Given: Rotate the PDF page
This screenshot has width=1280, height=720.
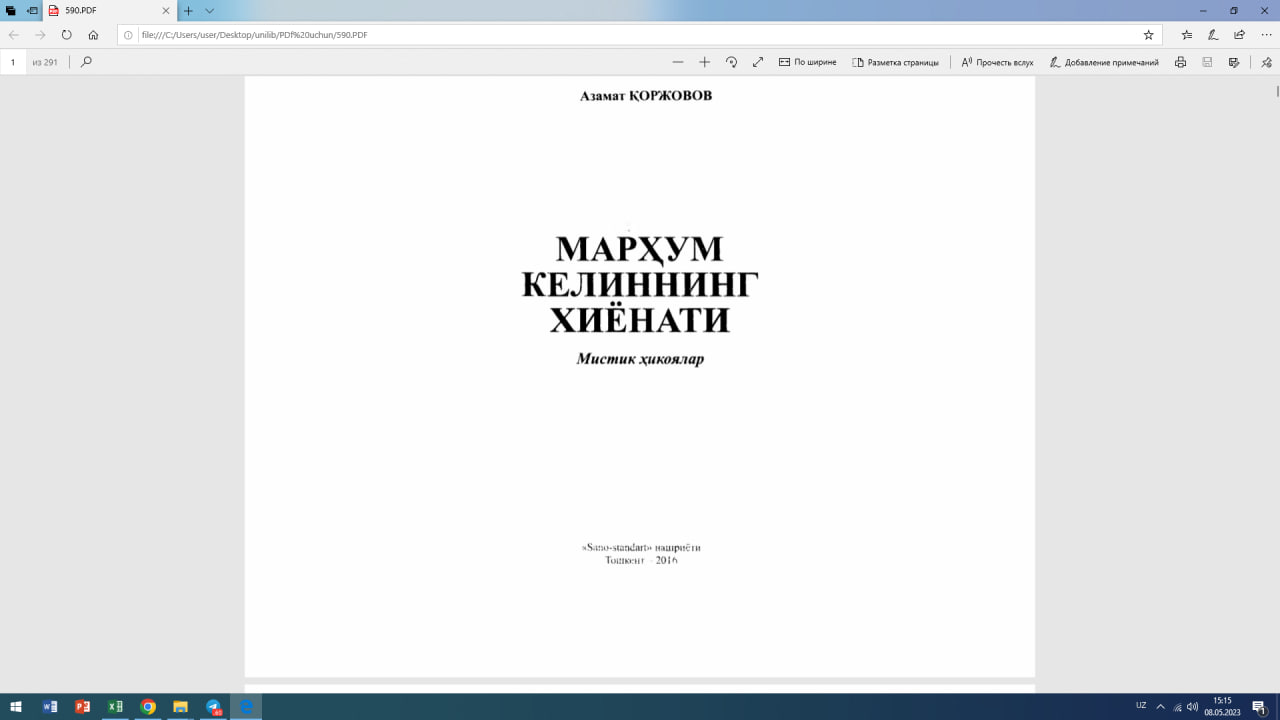Looking at the screenshot, I should pyautogui.click(x=731, y=61).
